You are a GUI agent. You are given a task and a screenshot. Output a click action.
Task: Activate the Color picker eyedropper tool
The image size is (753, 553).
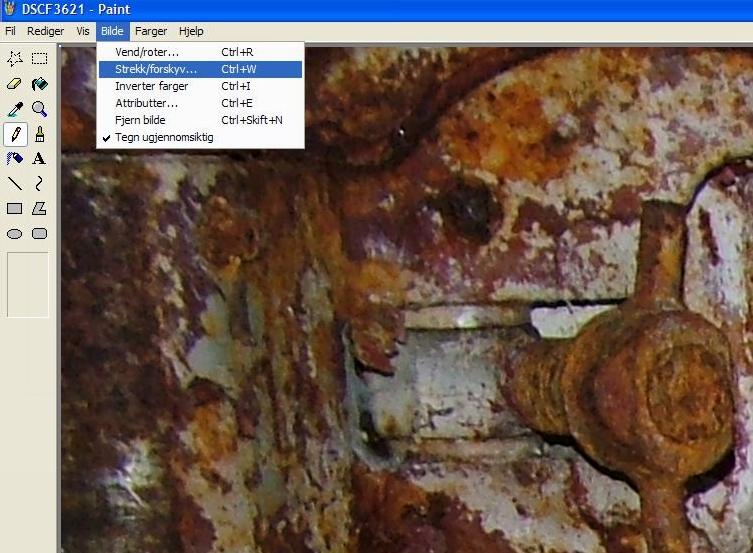pos(15,109)
